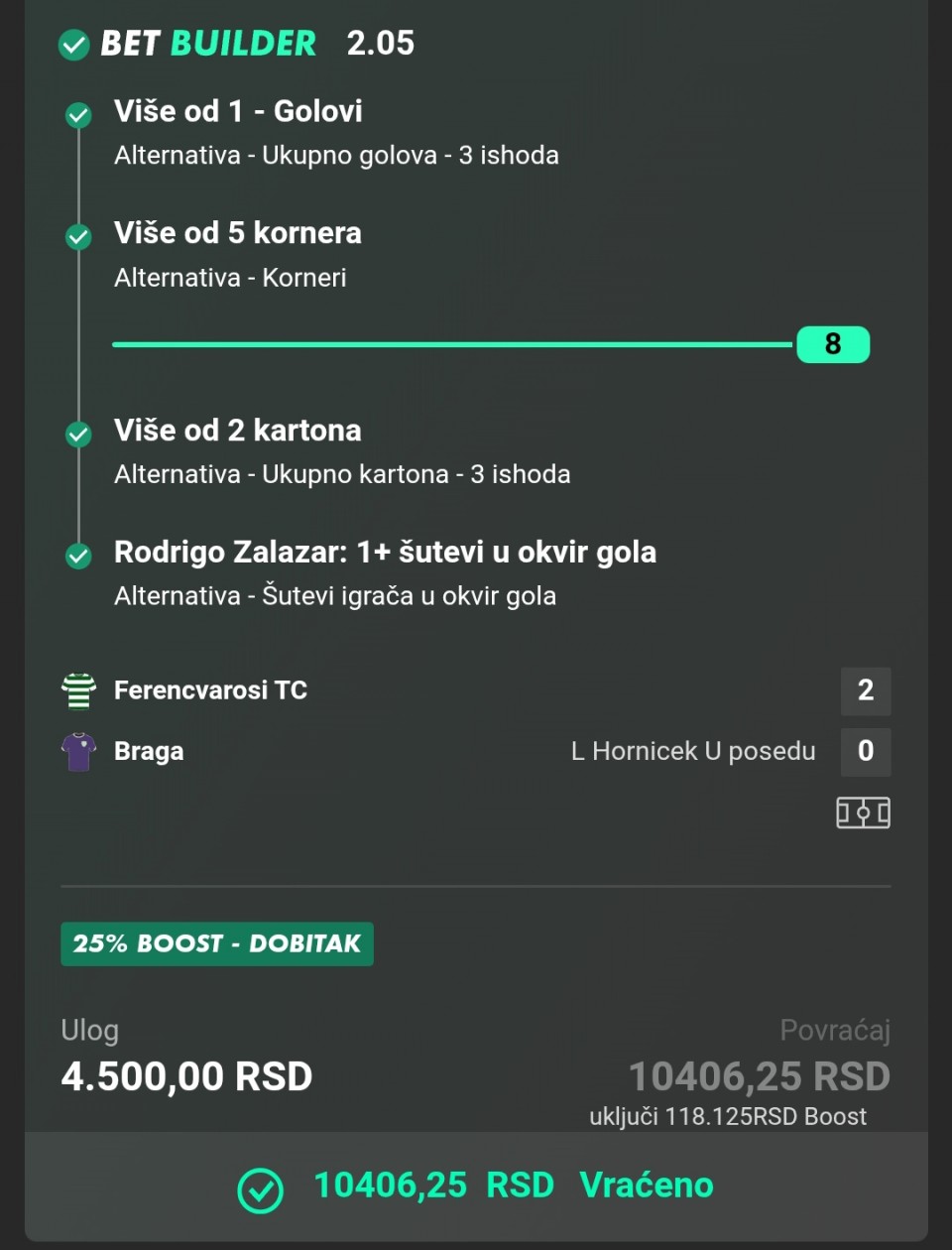Select the Braga team name
The height and width of the screenshot is (1250, 952).
(149, 751)
